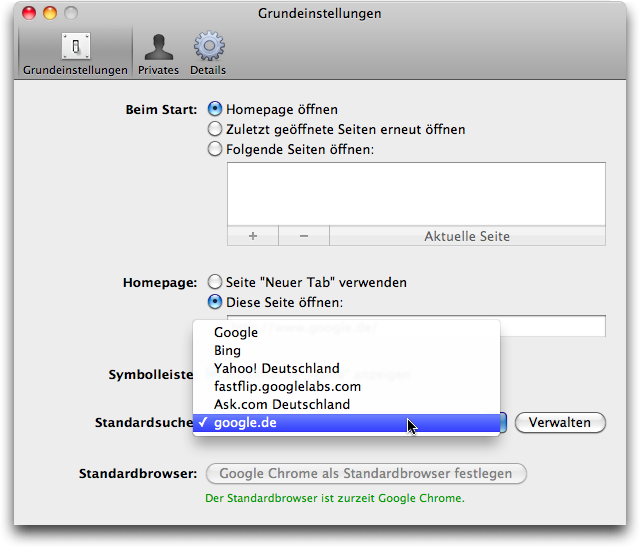Click the yellow minimize window button
Screen dimensions: 640x548
tap(50, 13)
